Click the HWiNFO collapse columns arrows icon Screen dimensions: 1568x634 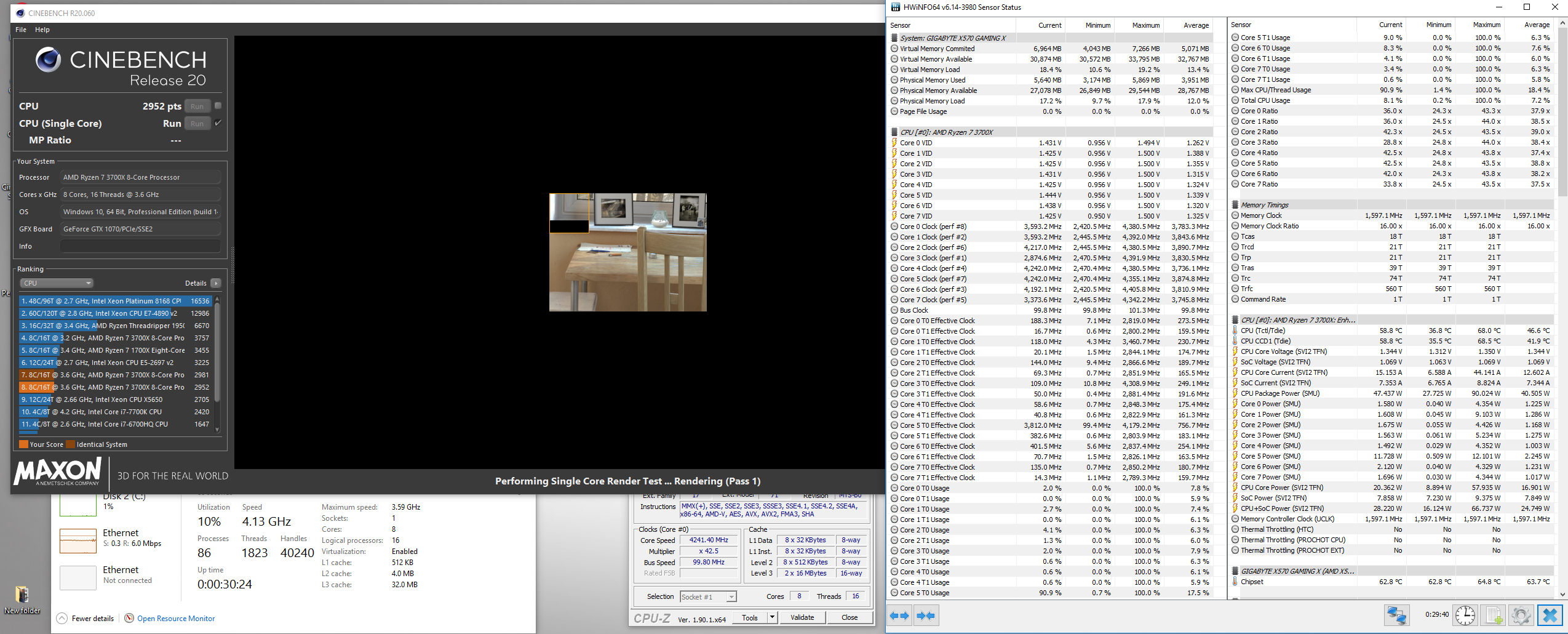click(926, 616)
